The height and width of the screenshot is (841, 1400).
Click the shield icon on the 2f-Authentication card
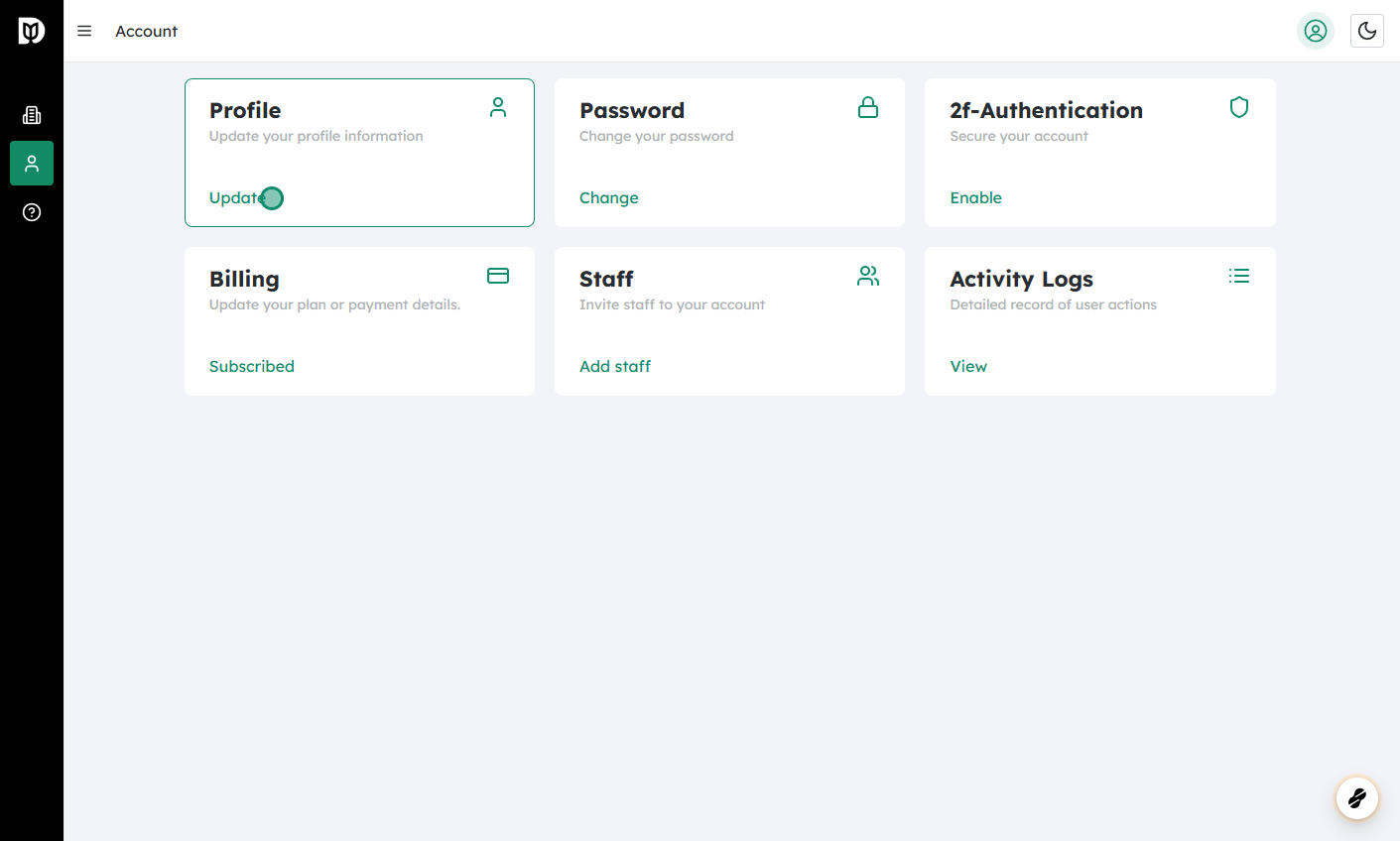[x=1238, y=106]
